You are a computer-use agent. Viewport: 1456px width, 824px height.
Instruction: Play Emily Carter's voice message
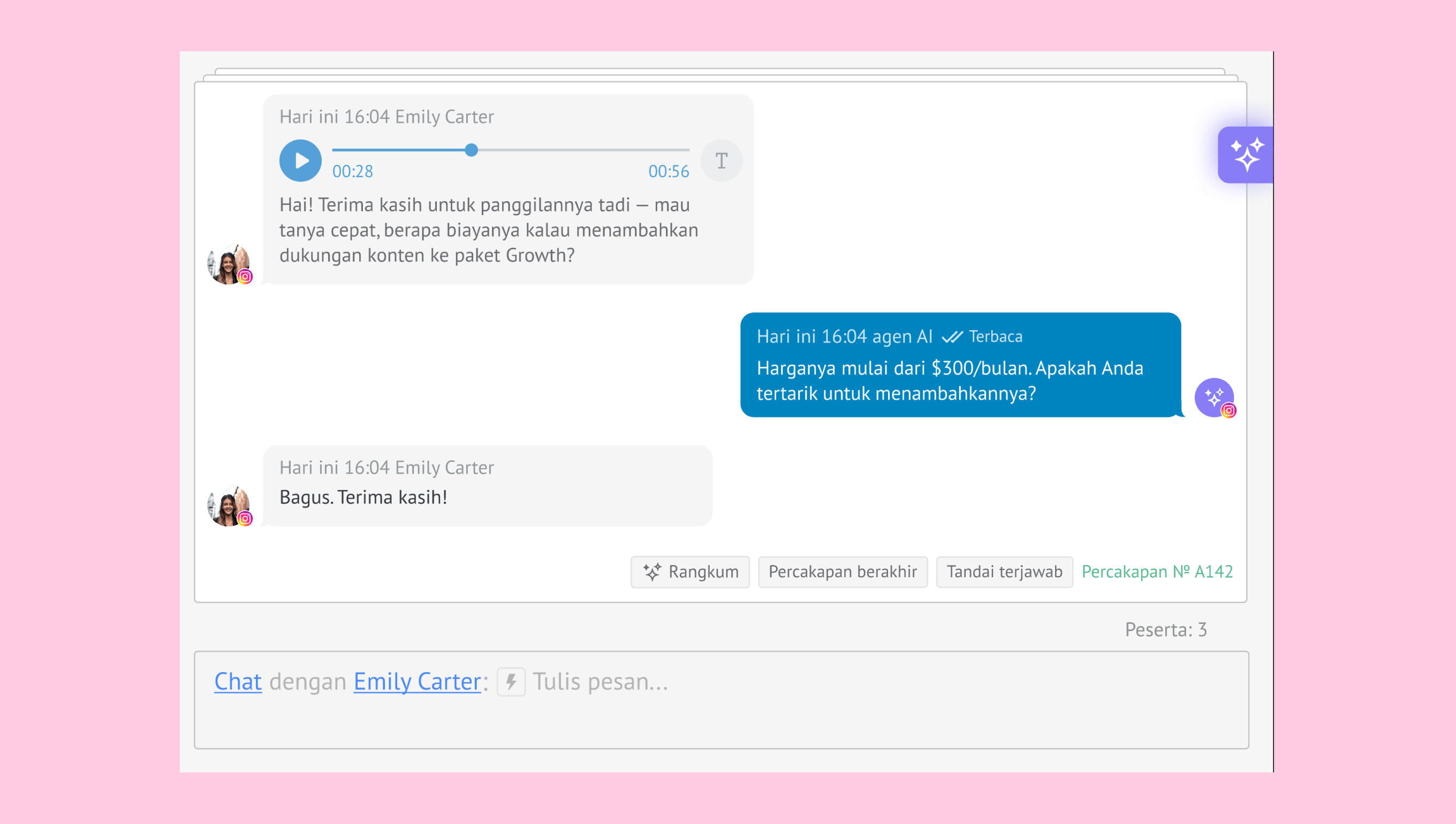(300, 161)
